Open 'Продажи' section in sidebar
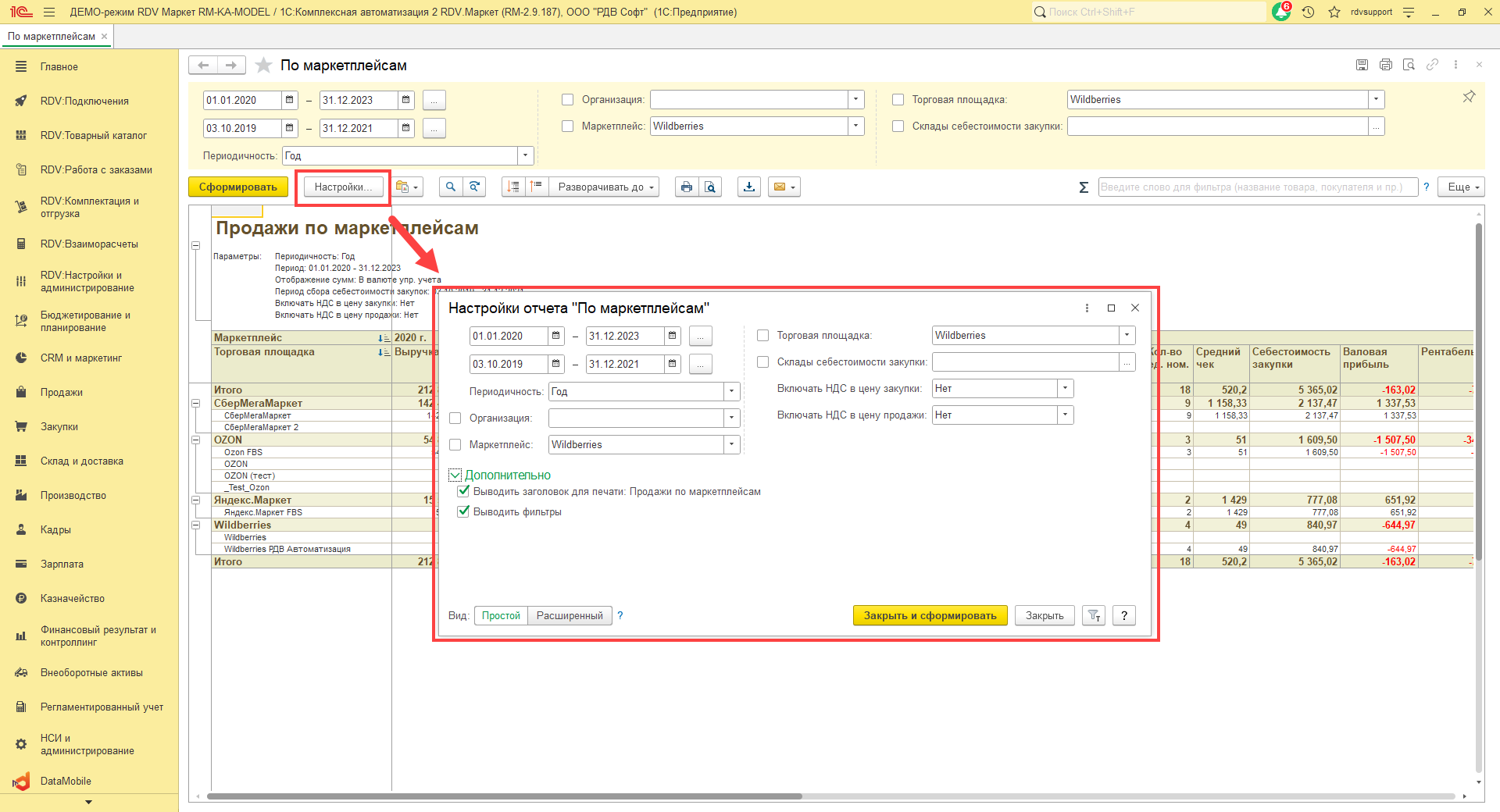This screenshot has width=1500, height=812. pyautogui.click(x=62, y=392)
